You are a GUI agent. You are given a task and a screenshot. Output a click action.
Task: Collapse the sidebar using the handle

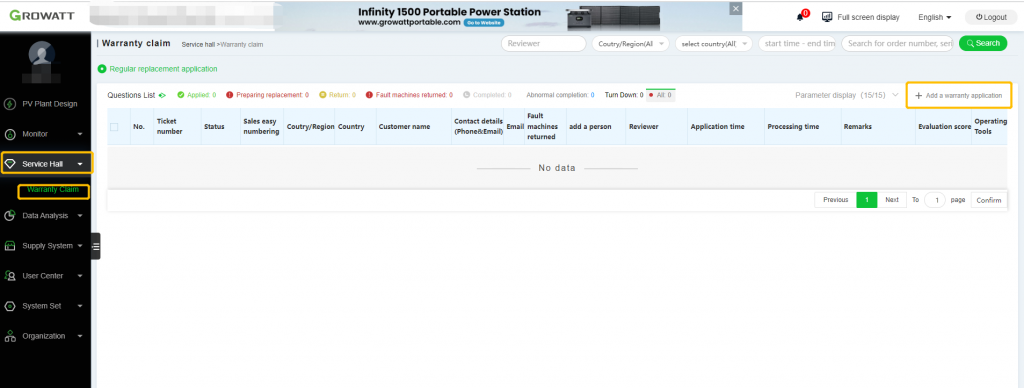pyautogui.click(x=95, y=246)
